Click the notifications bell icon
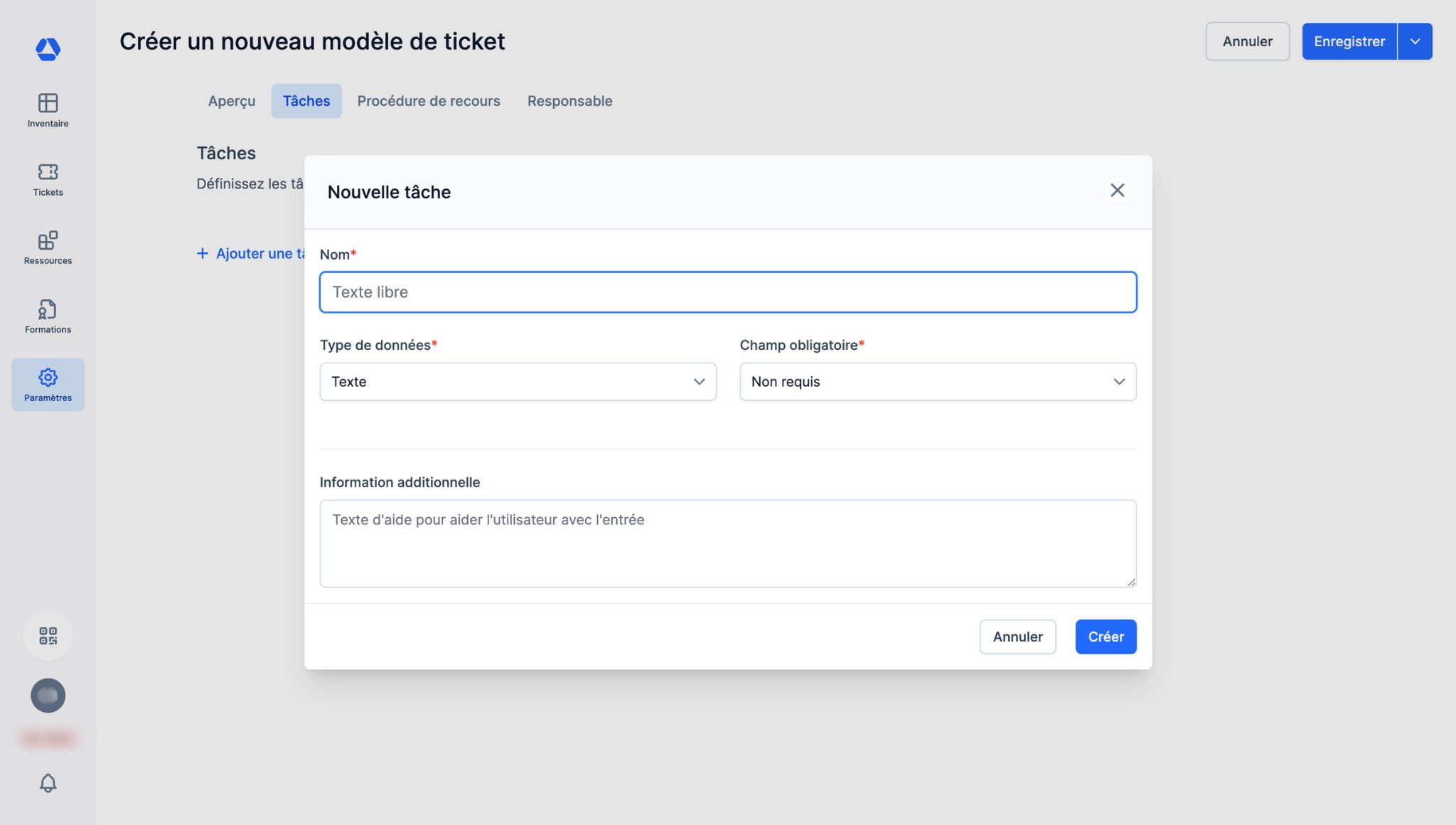The width and height of the screenshot is (1456, 825). (48, 783)
